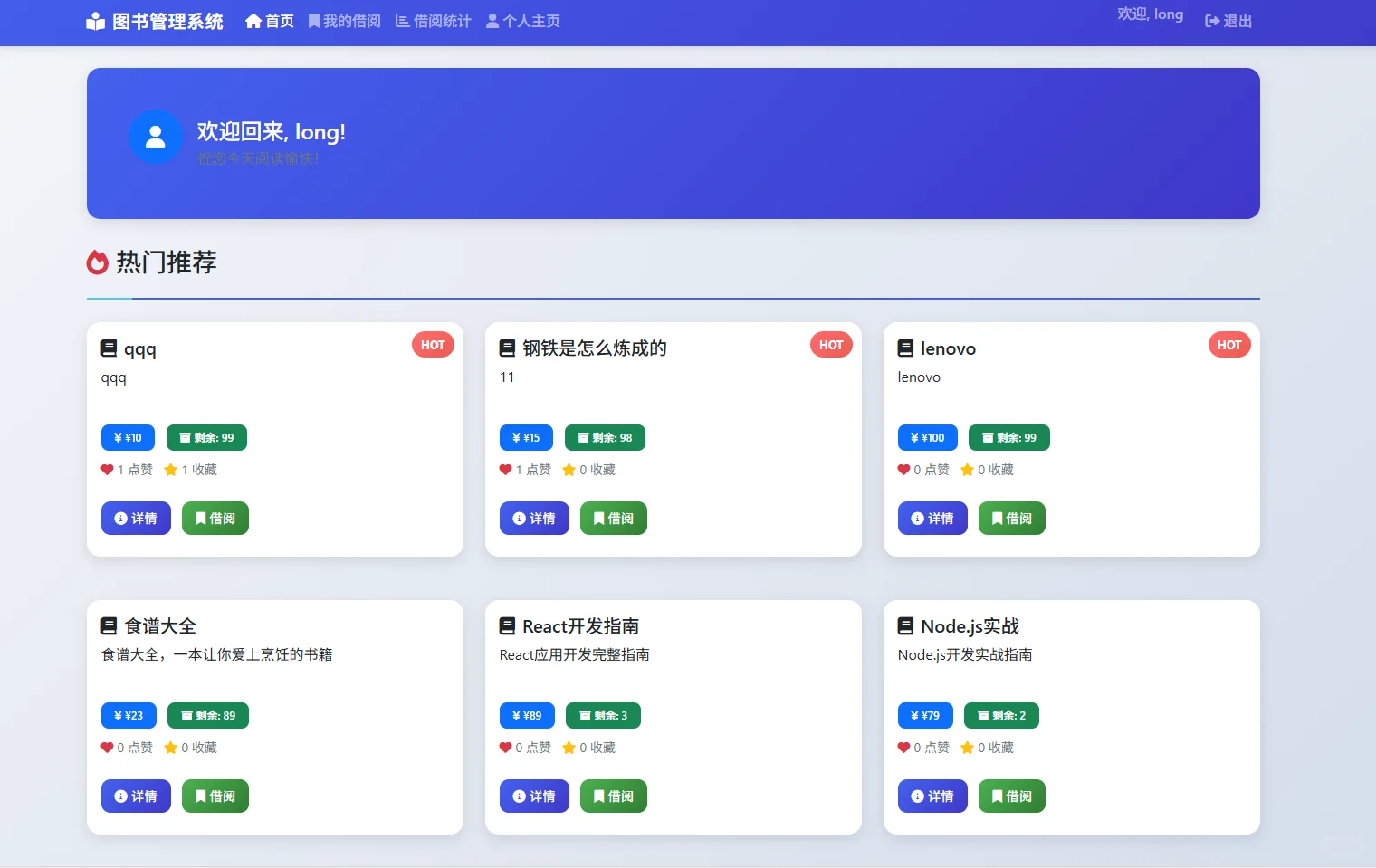1376x868 pixels.
Task: Open 个人主页 in the top navigation
Action: click(x=522, y=20)
